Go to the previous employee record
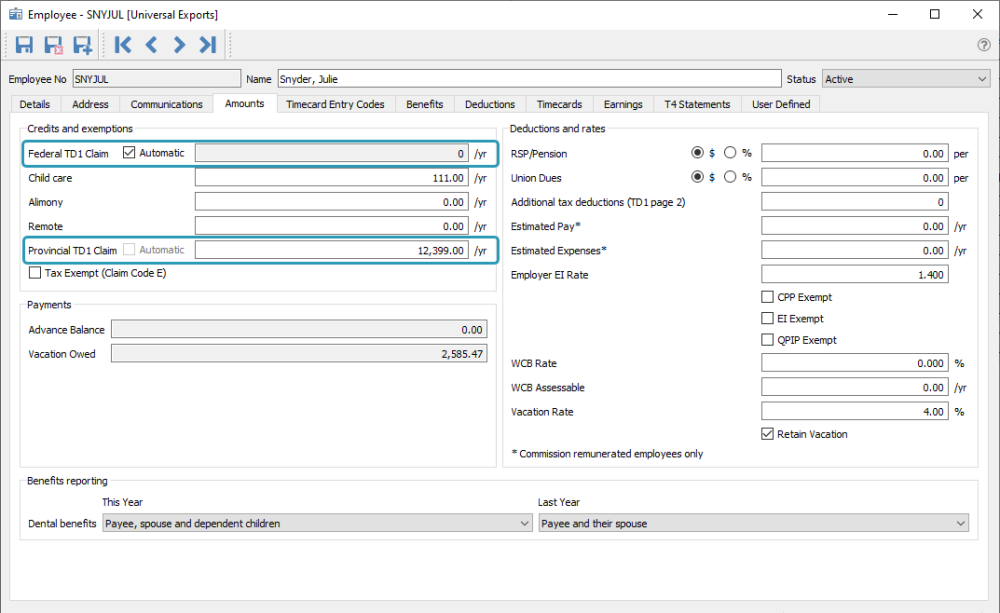This screenshot has width=1000, height=613. point(151,45)
